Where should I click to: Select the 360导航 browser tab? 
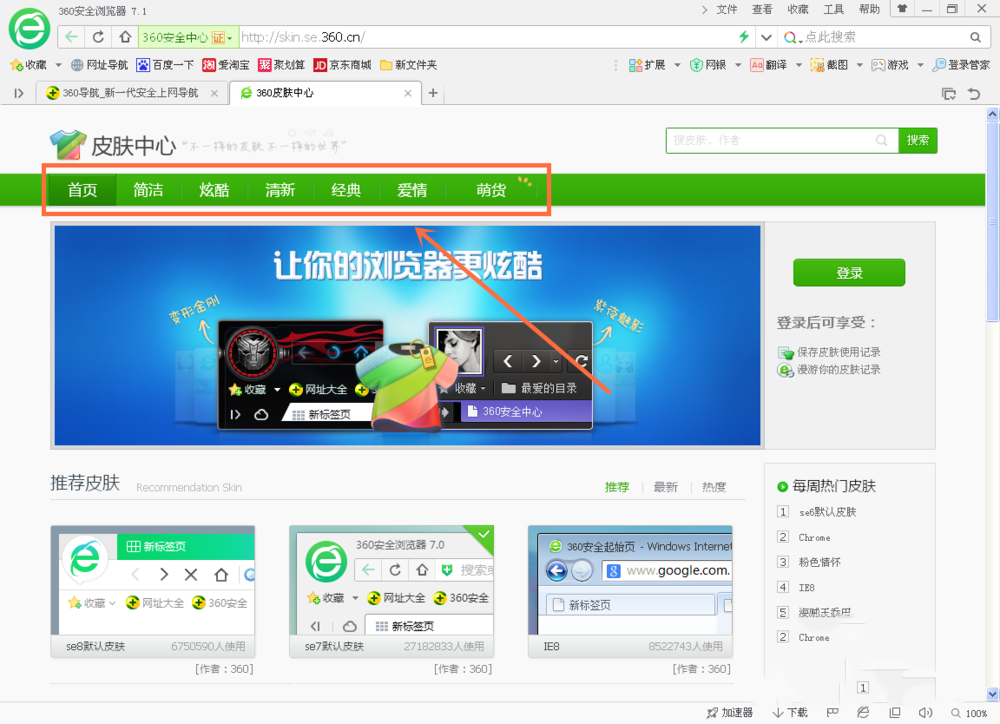coord(130,92)
